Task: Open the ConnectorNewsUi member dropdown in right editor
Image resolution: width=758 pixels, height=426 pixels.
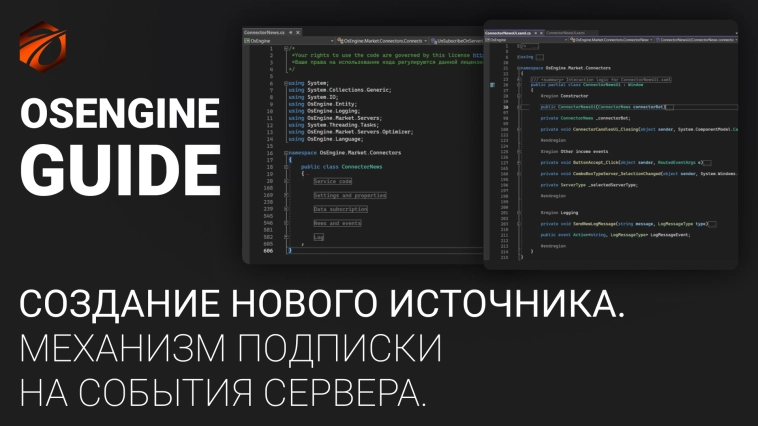Action: [x=696, y=40]
